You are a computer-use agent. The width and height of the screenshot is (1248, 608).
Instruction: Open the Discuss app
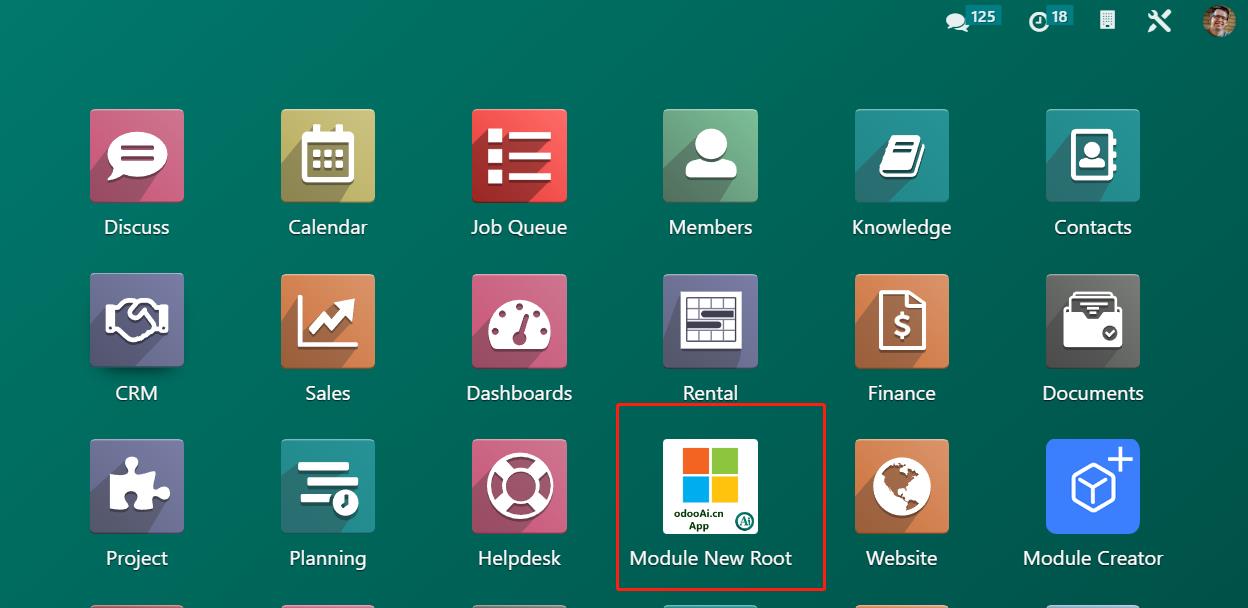click(x=137, y=156)
